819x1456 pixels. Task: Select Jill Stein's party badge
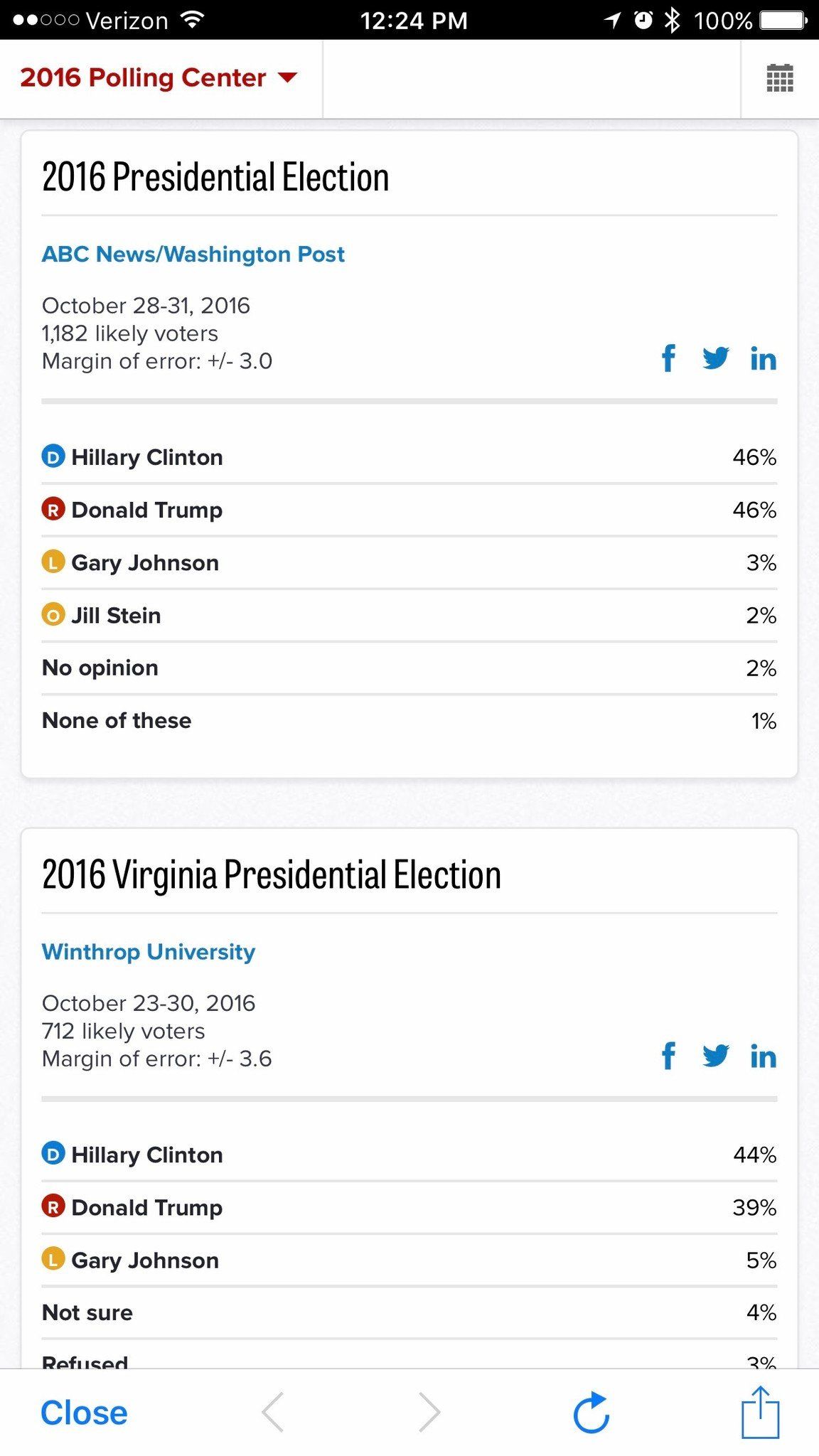coord(53,615)
